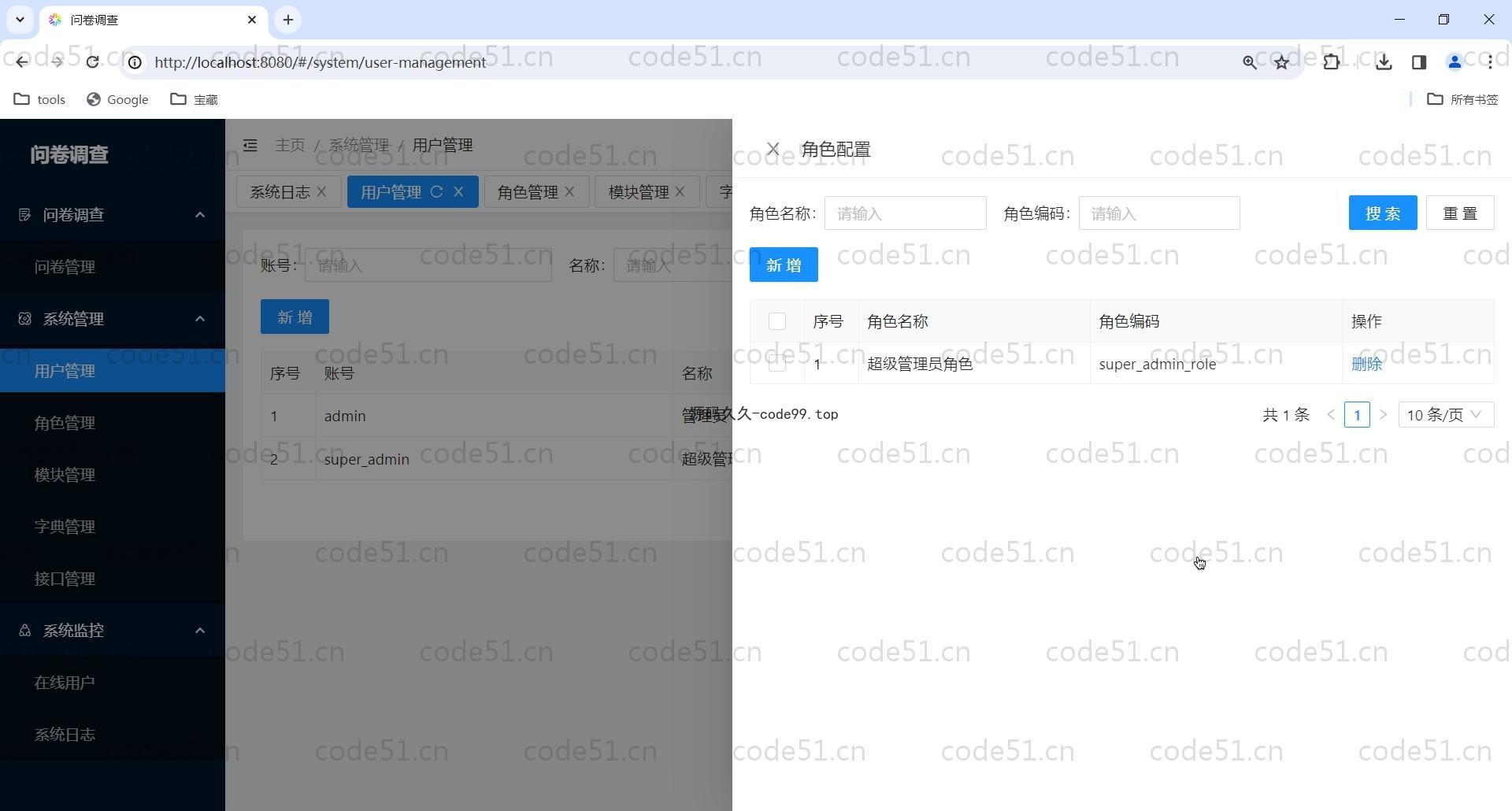Screen dimensions: 1512x811
Task: Focus the 角色名称 input field
Action: [x=905, y=213]
